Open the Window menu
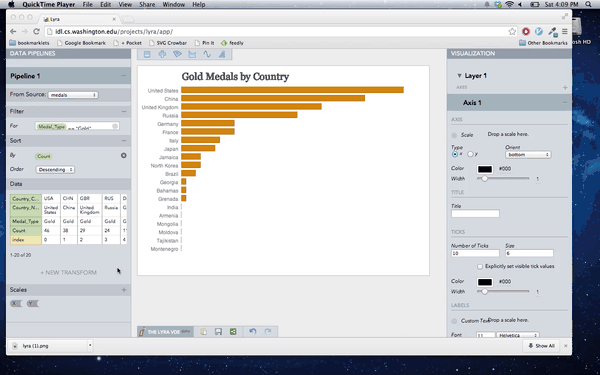This screenshot has width=600, height=375. [x=174, y=5]
